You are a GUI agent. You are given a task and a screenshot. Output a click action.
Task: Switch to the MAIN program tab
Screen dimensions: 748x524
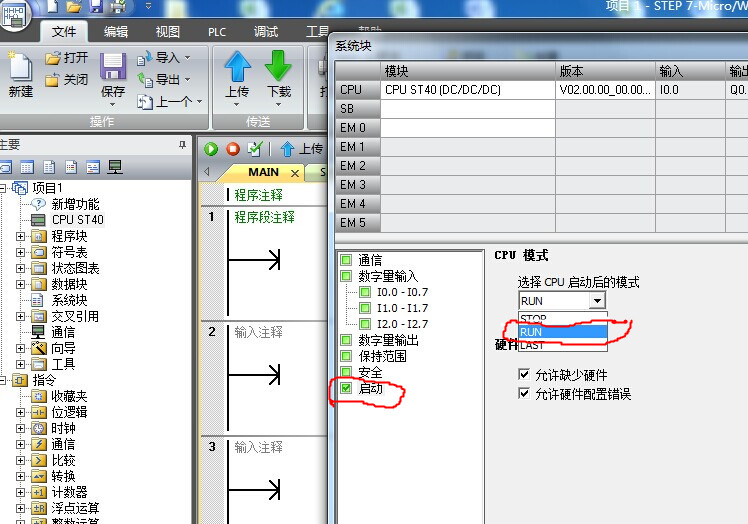click(x=263, y=172)
